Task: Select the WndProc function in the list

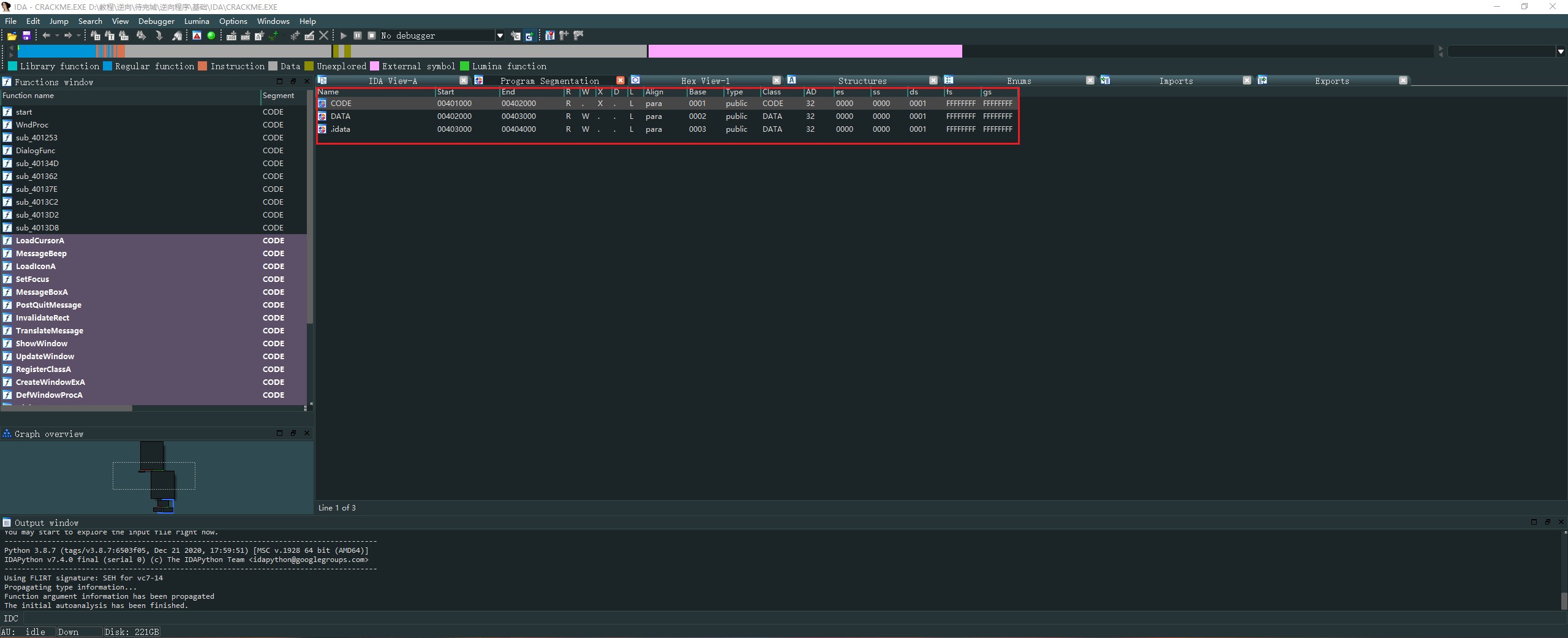Action: pyautogui.click(x=32, y=125)
